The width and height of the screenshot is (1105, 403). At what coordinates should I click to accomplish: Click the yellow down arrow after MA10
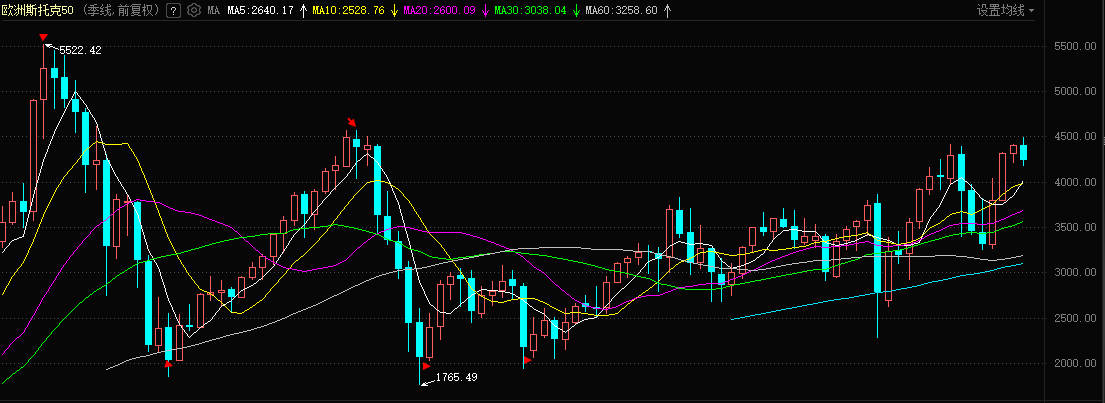[x=394, y=10]
